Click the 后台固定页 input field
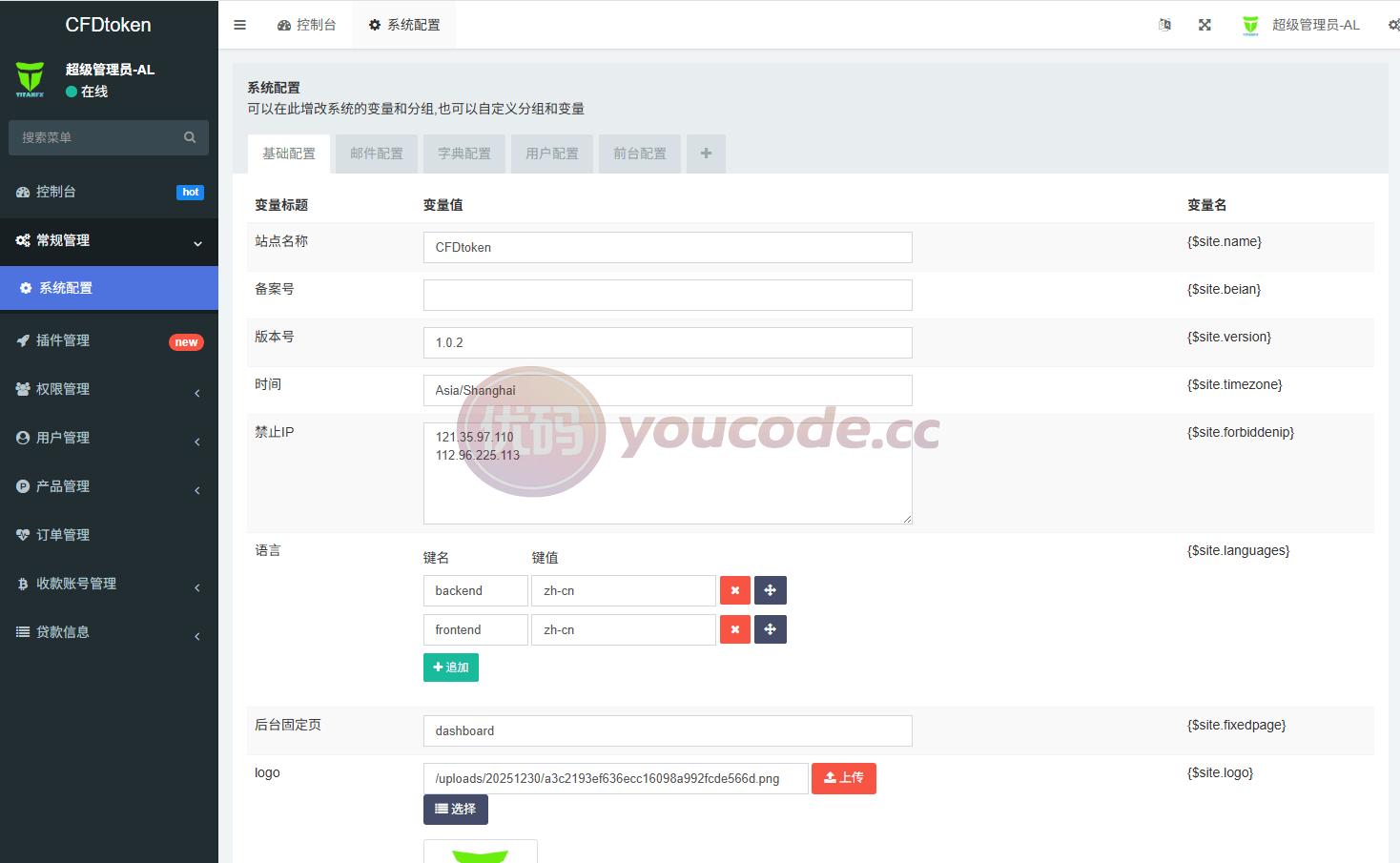 point(668,730)
